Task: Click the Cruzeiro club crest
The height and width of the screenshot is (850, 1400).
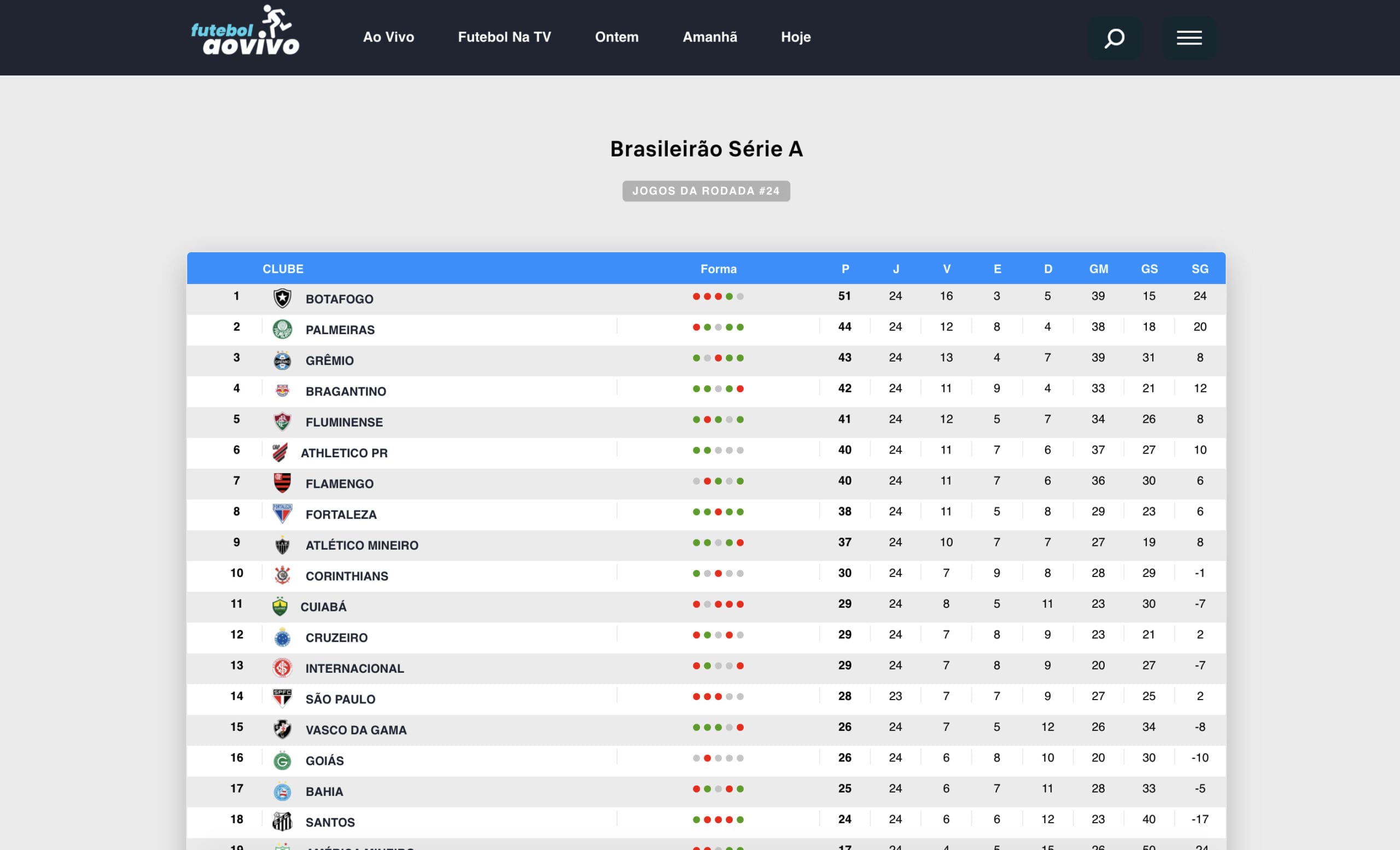Action: [282, 637]
